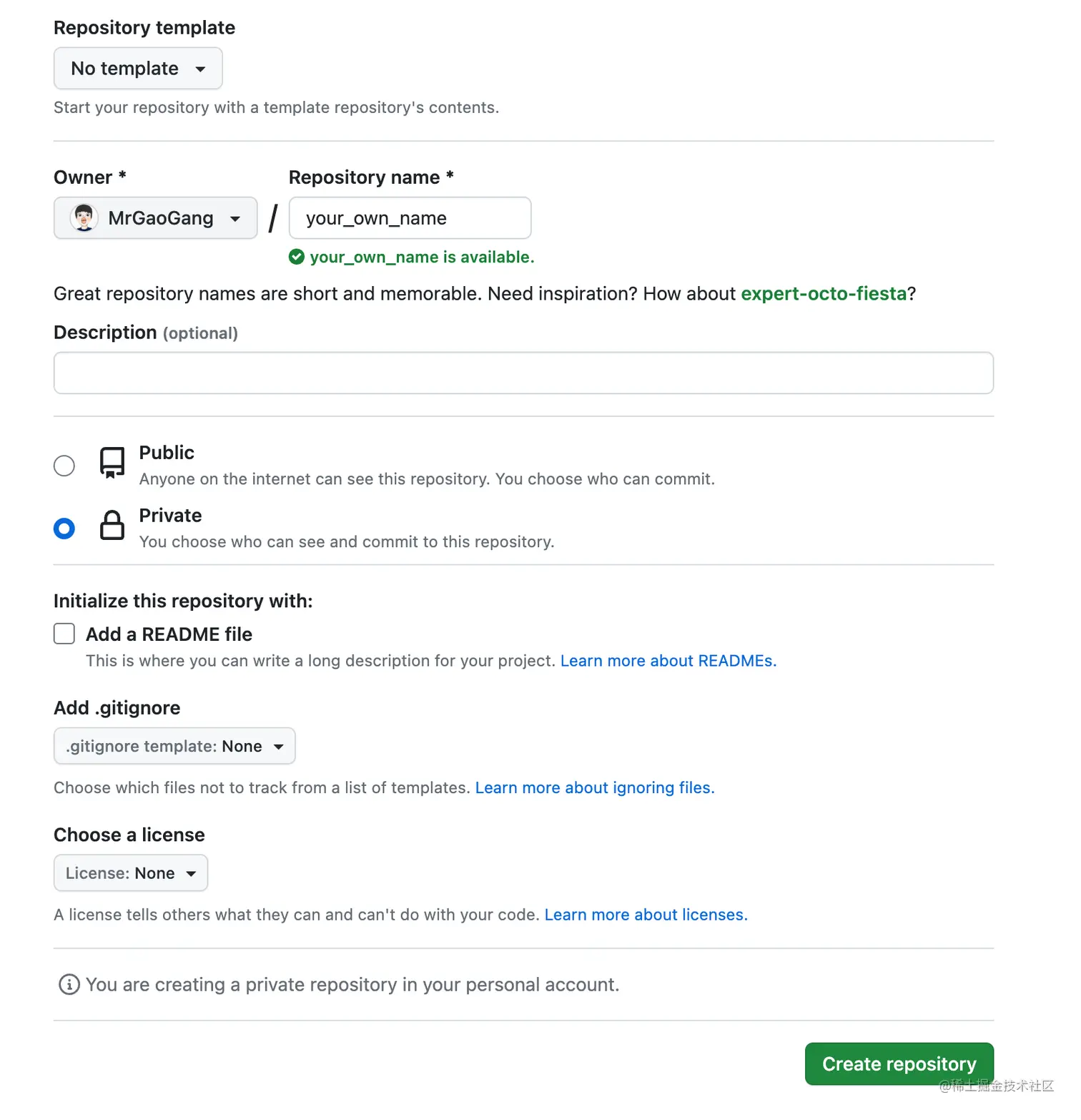Click the MrGaoGang owner avatar icon
The width and height of the screenshot is (1081, 1120).
84,218
